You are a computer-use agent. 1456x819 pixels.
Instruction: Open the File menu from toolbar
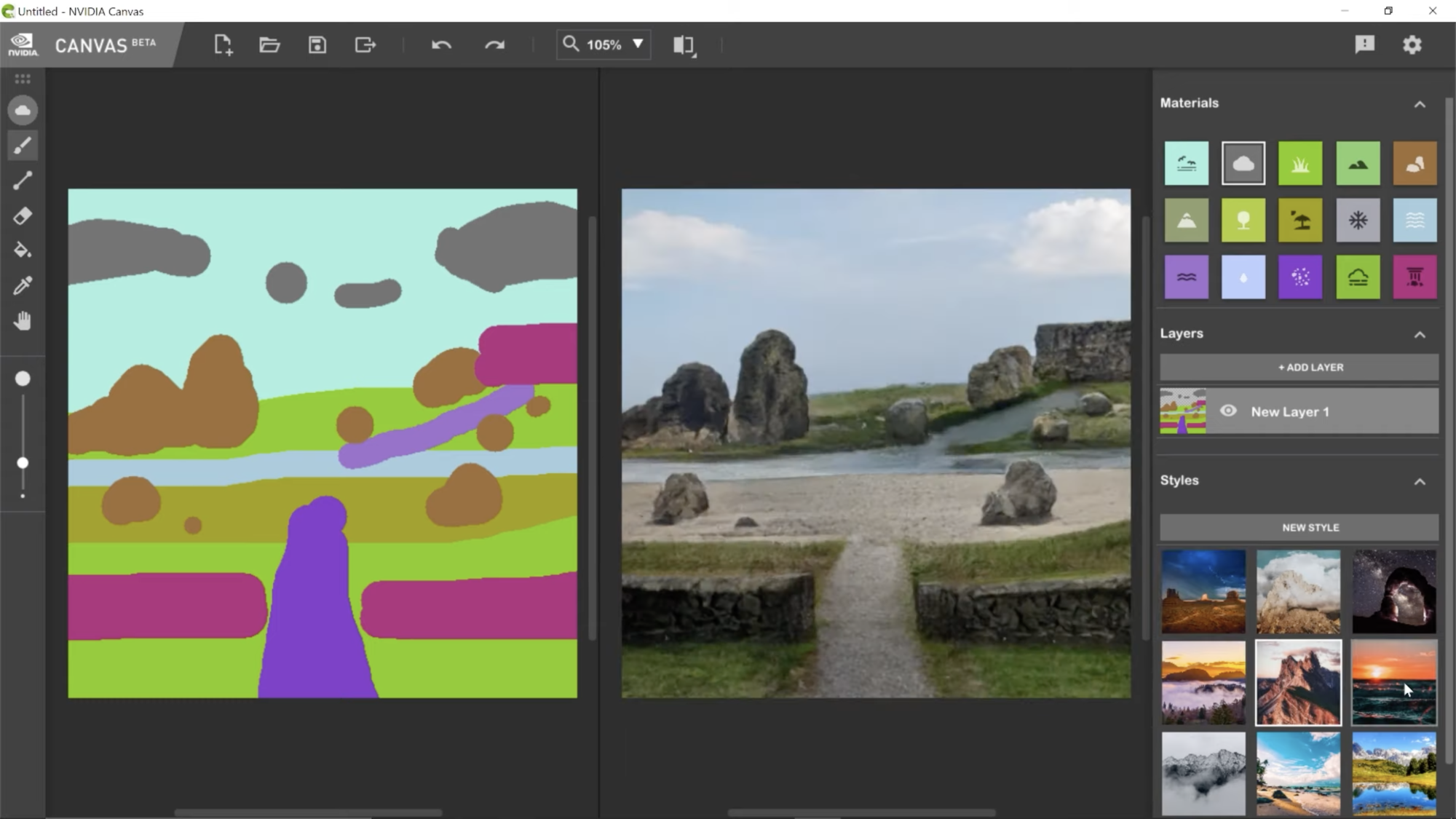pos(268,44)
